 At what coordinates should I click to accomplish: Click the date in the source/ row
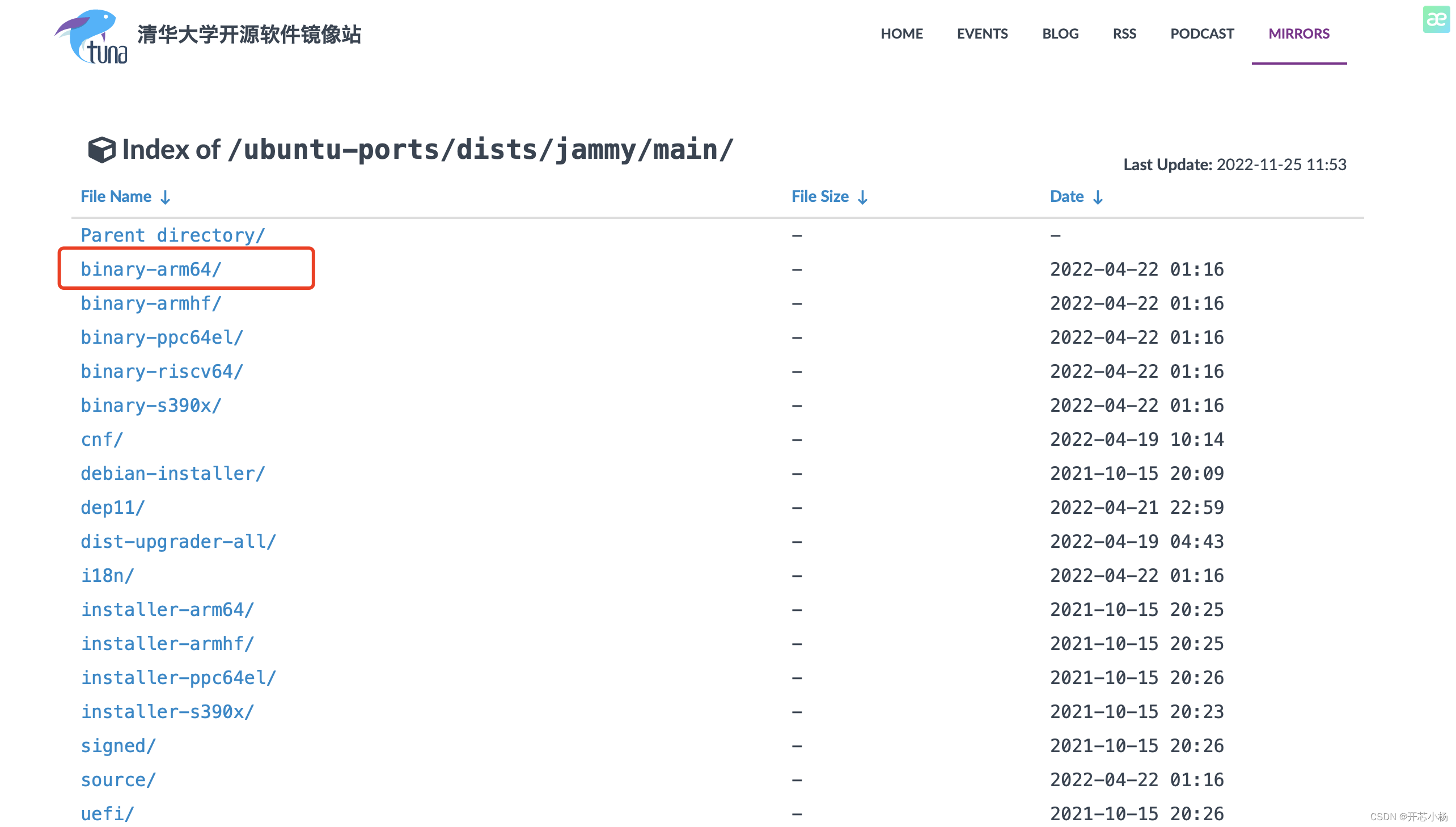coord(1137,780)
